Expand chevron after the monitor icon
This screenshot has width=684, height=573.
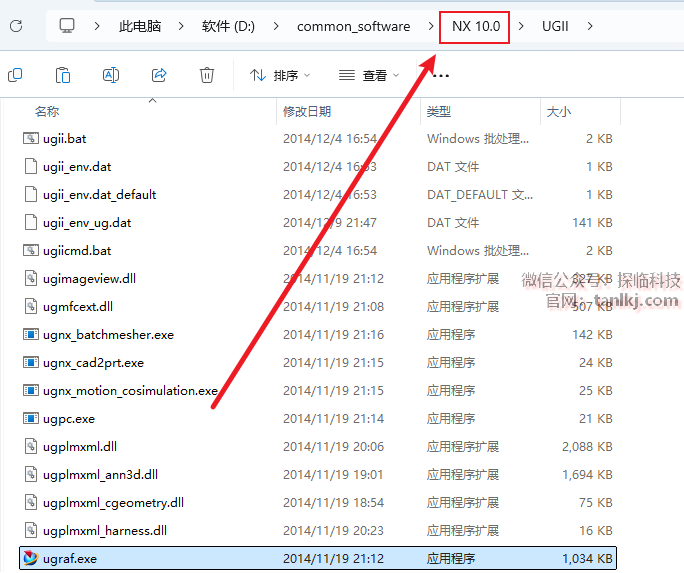pyautogui.click(x=97, y=26)
